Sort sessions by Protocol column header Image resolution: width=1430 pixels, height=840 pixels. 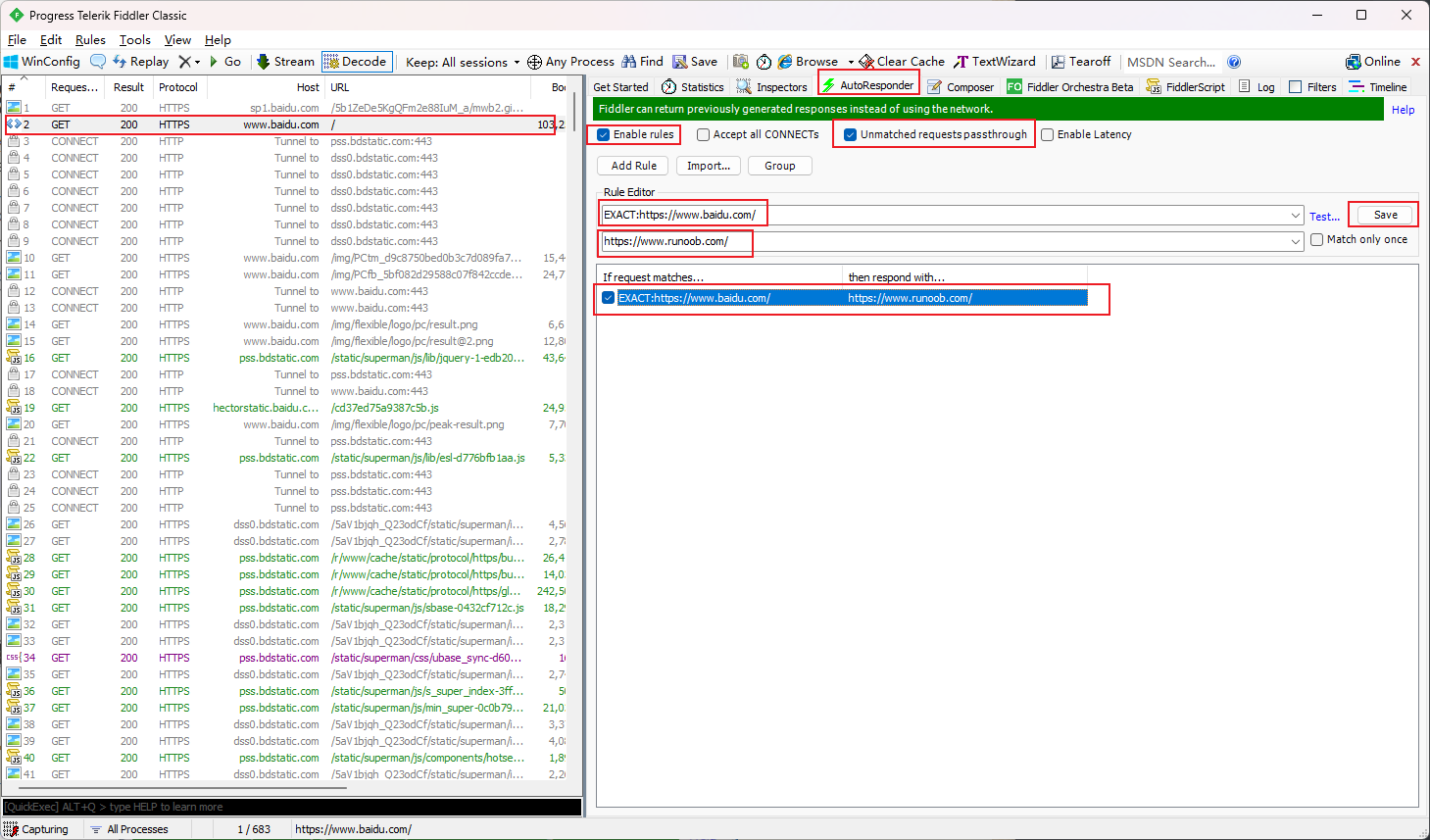(177, 87)
